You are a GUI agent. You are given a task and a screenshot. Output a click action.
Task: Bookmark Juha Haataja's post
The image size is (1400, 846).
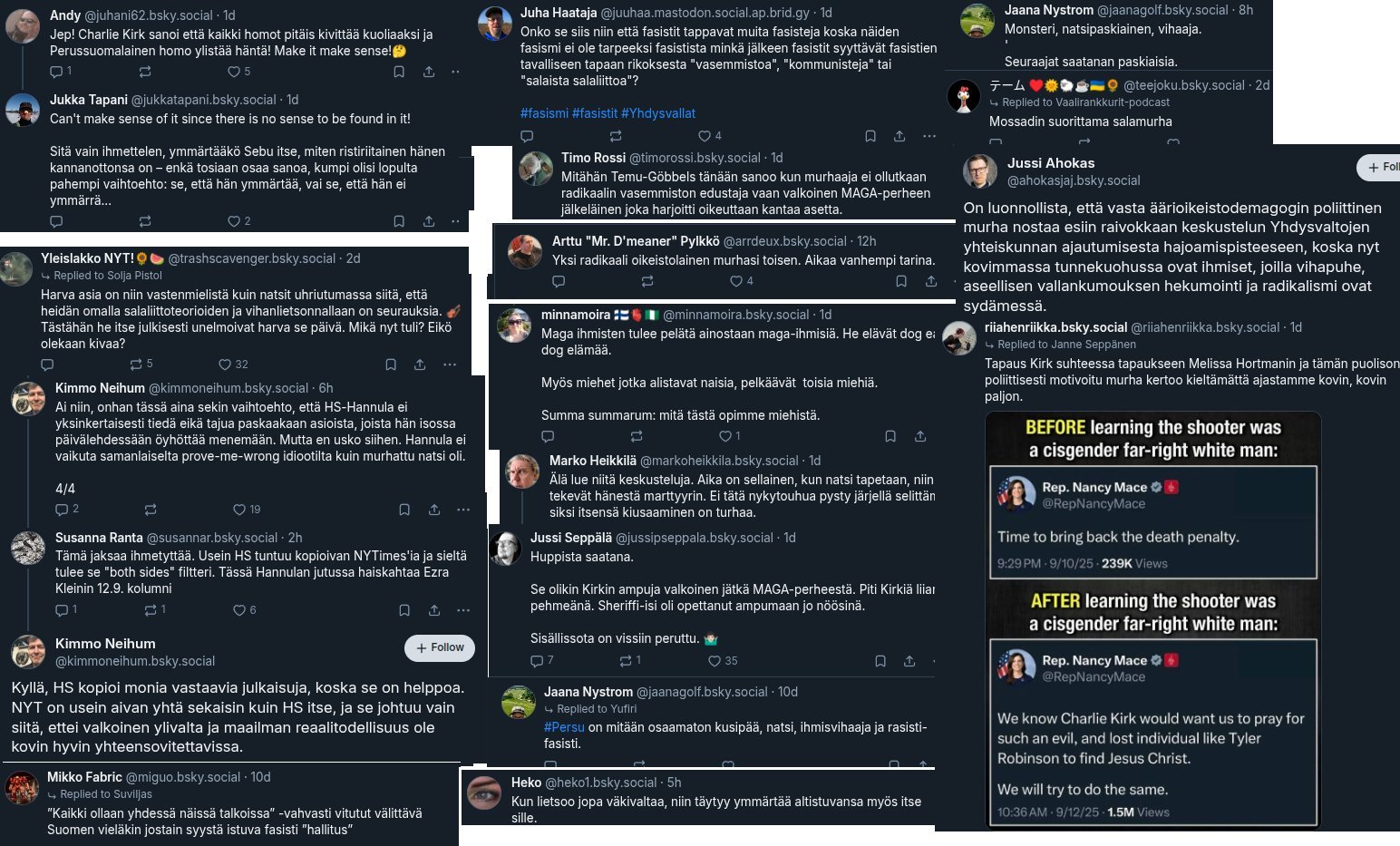point(870,136)
